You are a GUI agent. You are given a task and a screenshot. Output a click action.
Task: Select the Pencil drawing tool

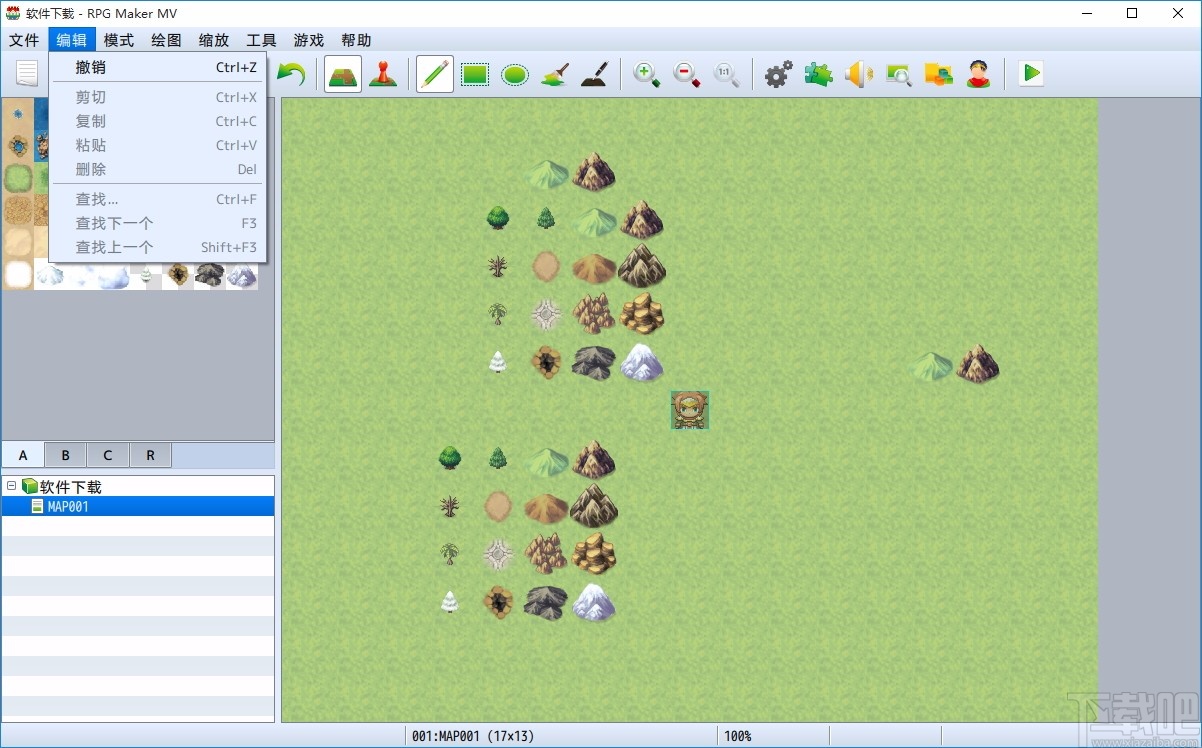click(x=433, y=73)
